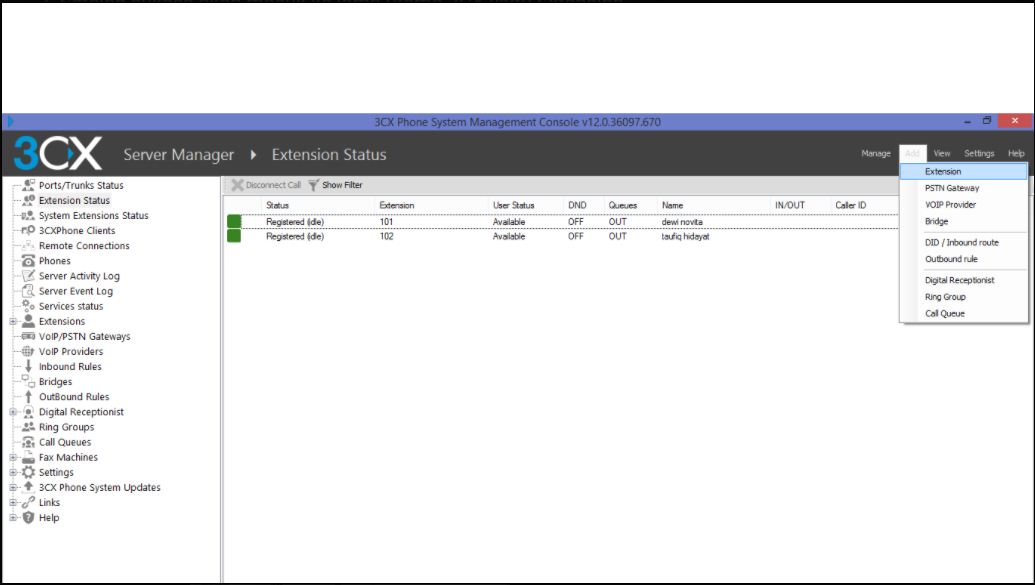Open the View menu

click(x=941, y=153)
